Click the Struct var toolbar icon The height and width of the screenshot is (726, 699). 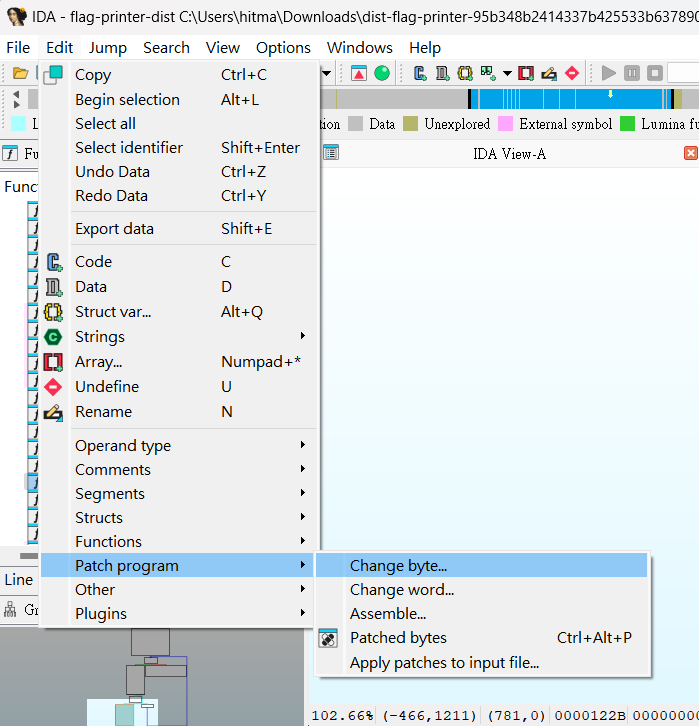(465, 73)
